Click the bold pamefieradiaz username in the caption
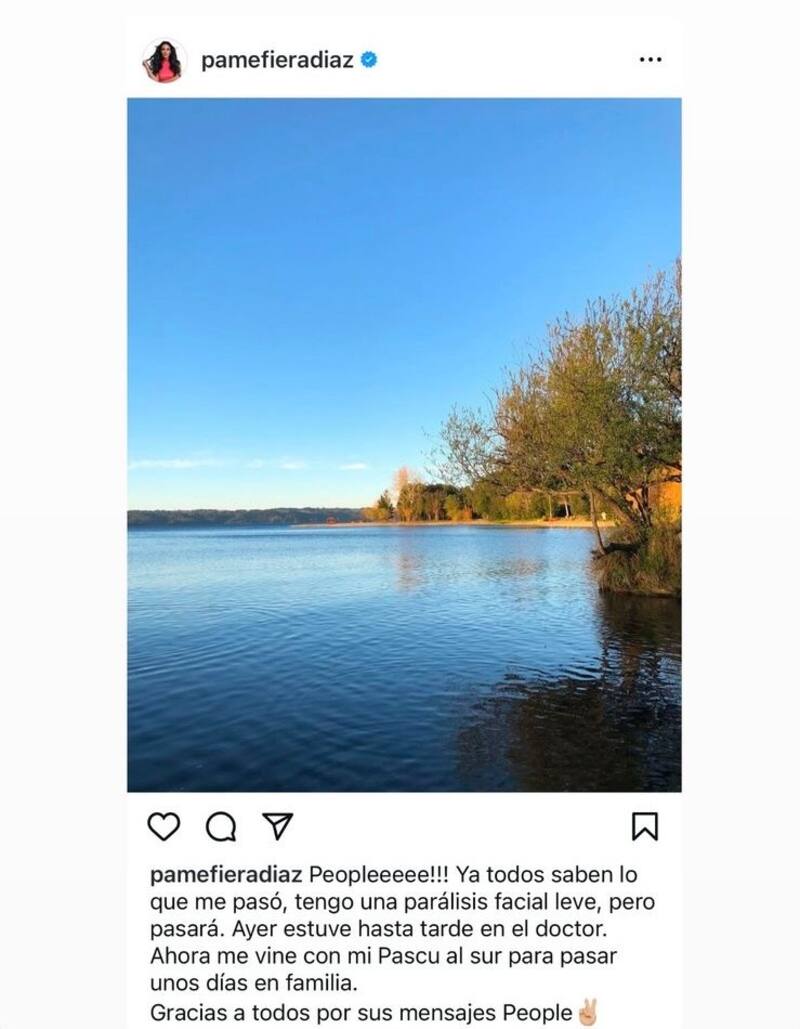Screen dimensions: 800x1029 (x=226, y=875)
